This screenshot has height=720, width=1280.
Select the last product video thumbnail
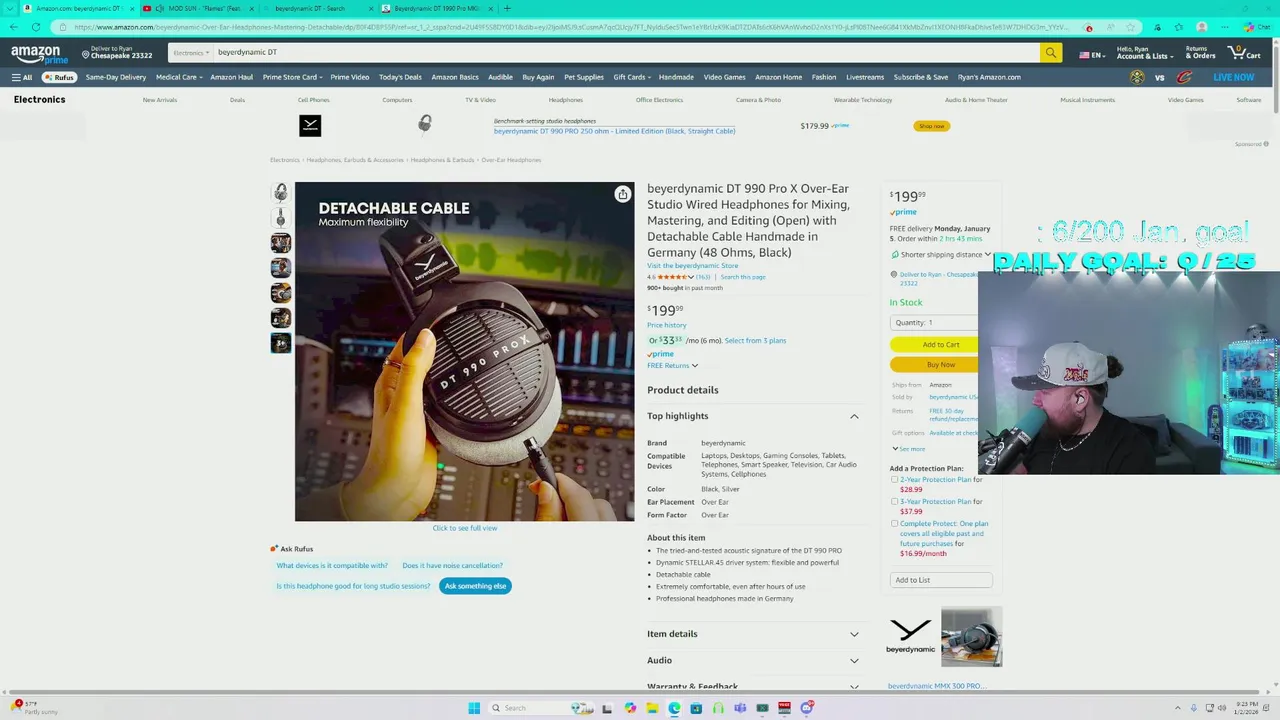coord(281,343)
